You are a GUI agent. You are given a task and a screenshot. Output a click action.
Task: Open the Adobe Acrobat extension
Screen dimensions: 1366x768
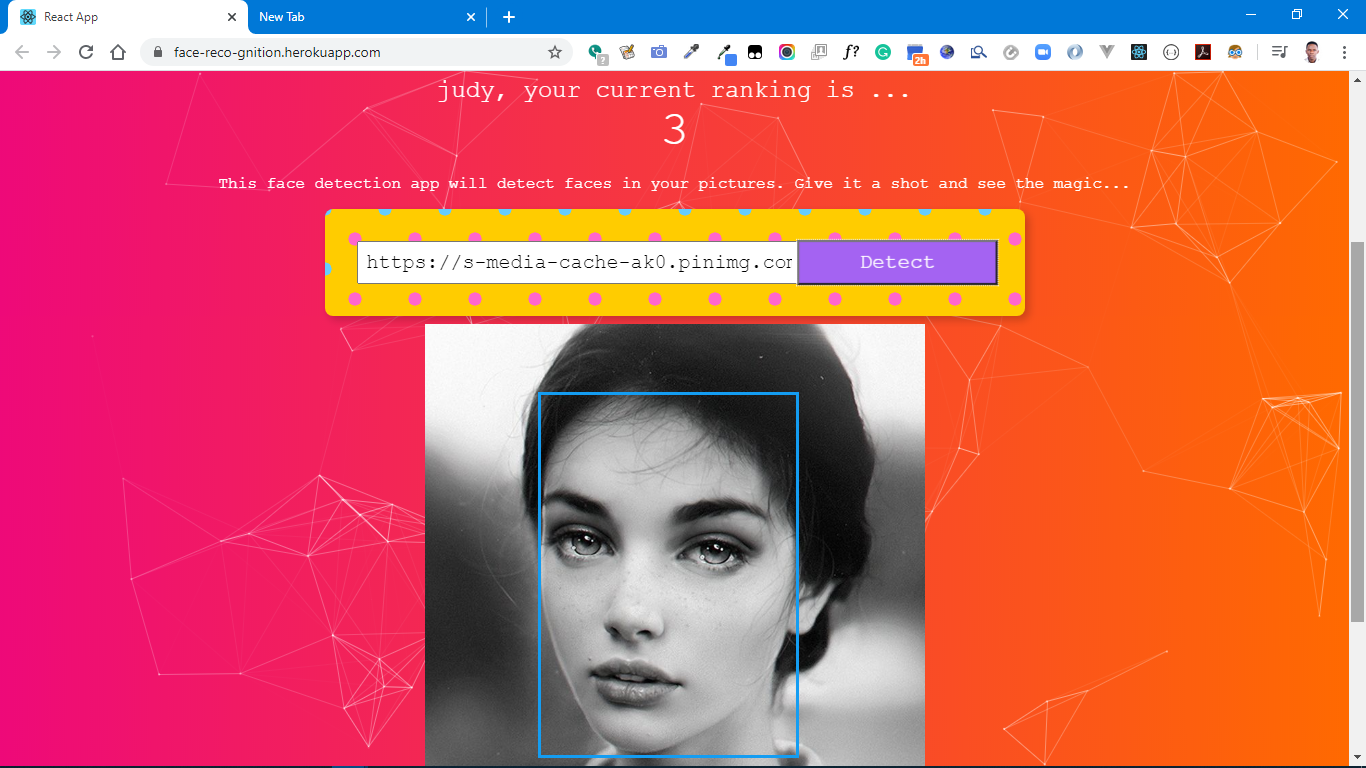(x=1203, y=52)
